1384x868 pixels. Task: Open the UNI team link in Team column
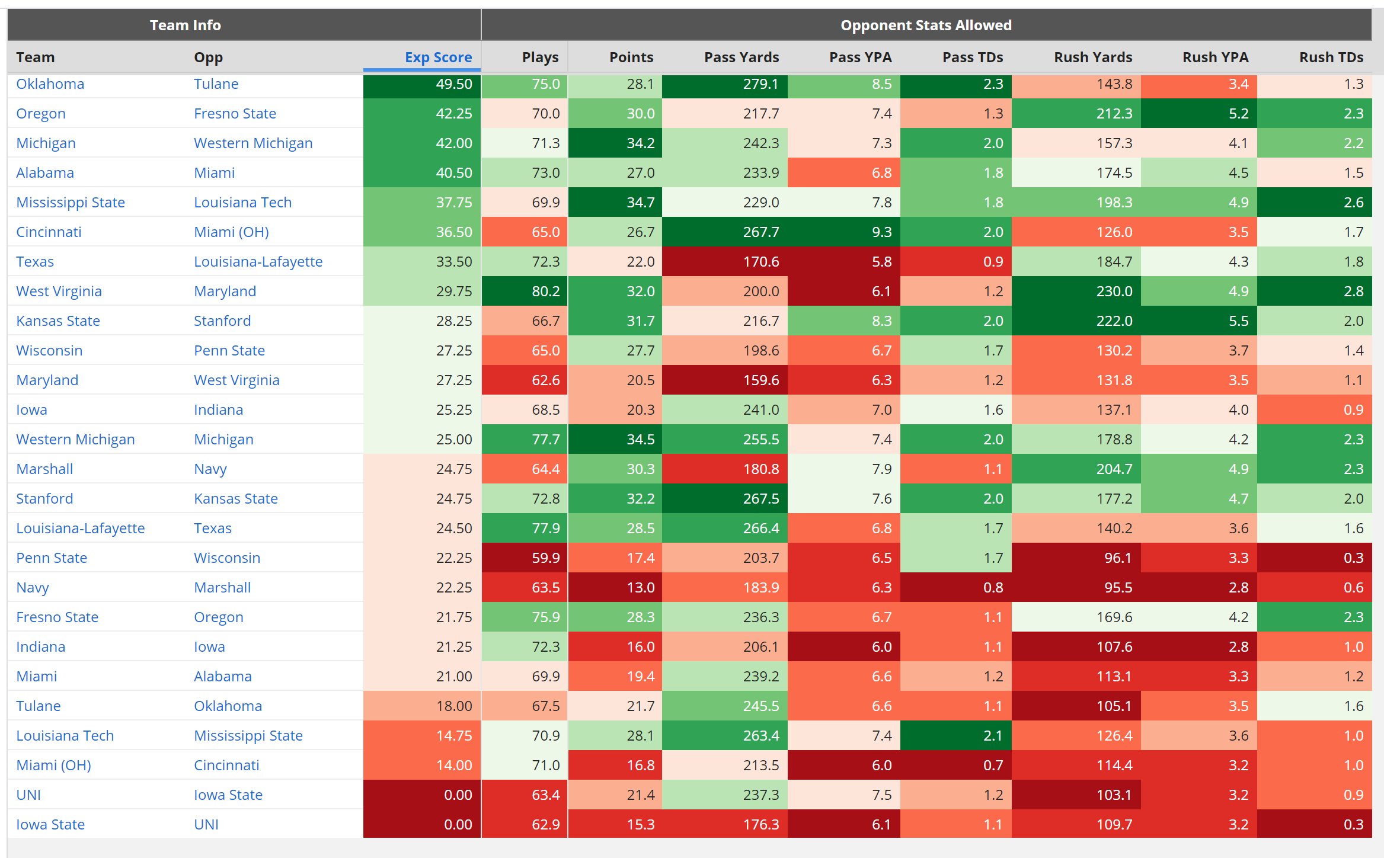tap(28, 795)
